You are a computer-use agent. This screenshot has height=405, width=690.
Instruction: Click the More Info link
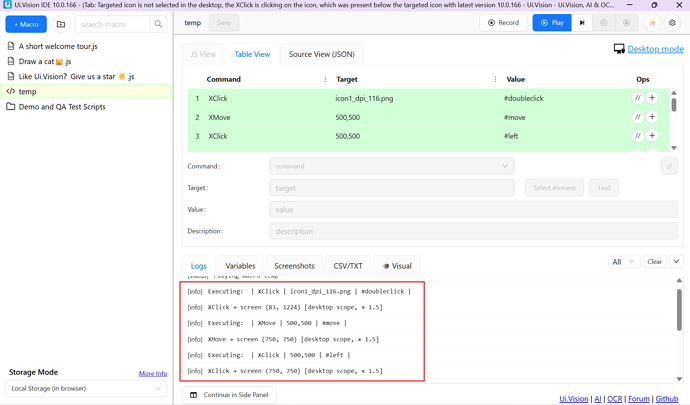click(x=153, y=373)
